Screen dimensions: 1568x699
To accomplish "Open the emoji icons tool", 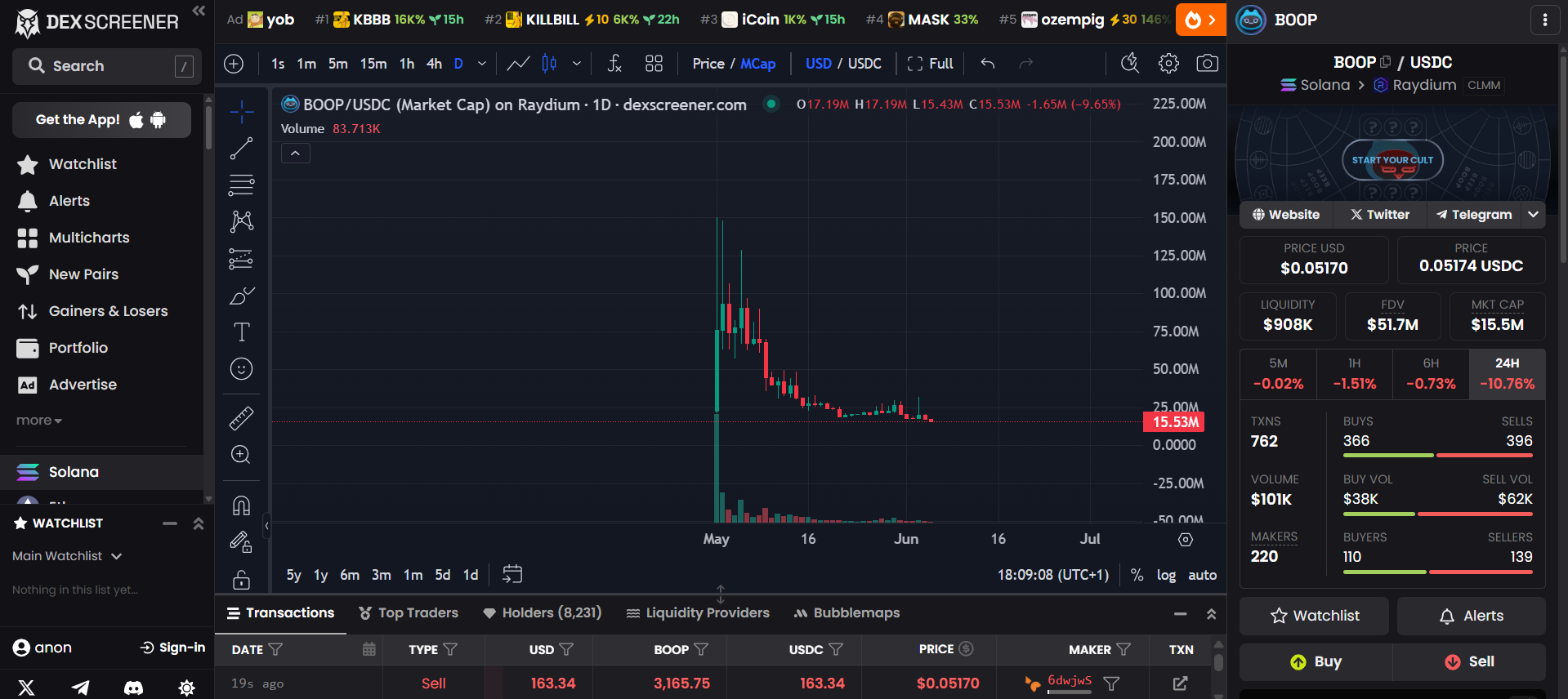I will coord(241,369).
